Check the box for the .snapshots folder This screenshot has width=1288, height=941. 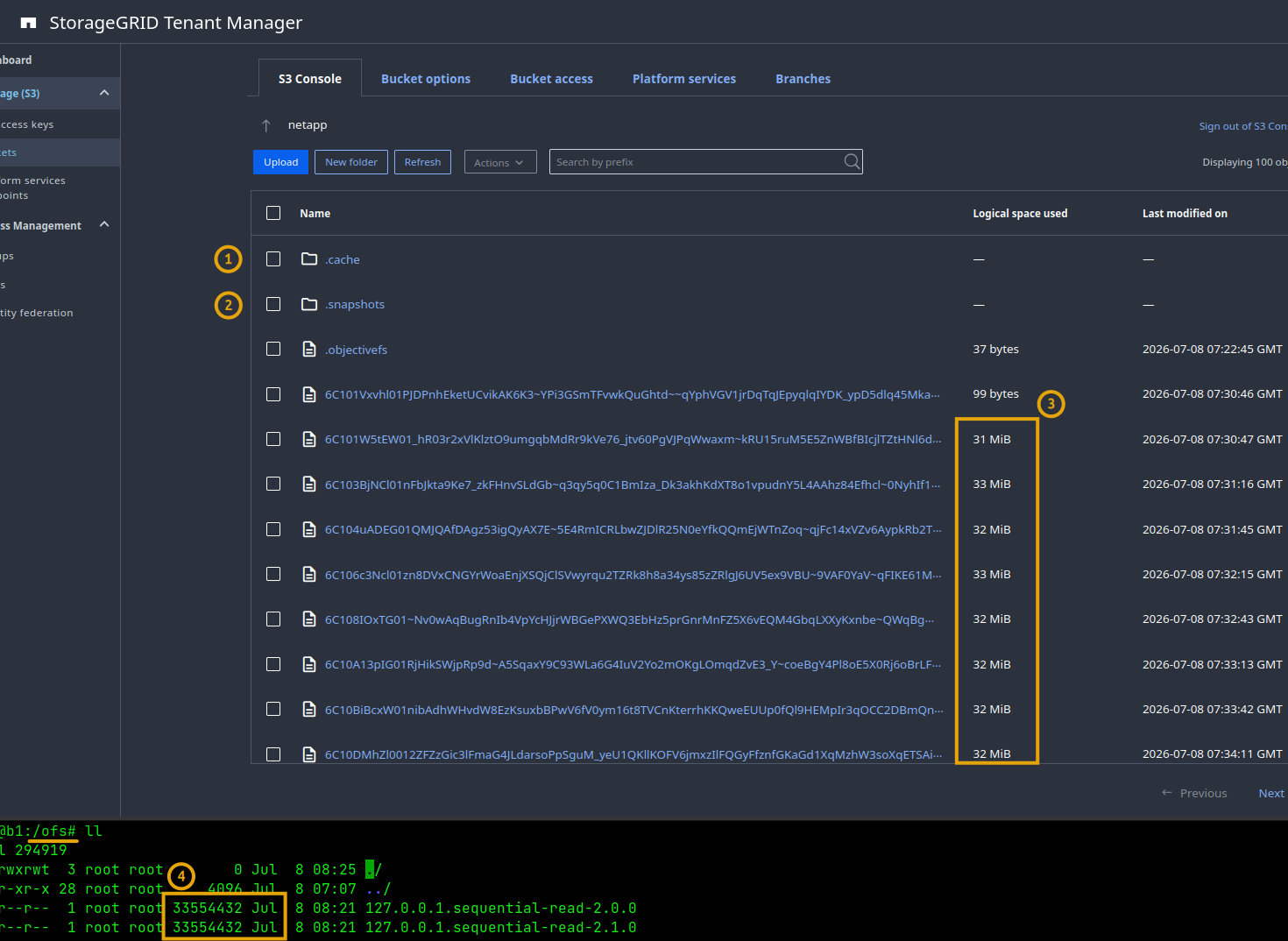(273, 304)
